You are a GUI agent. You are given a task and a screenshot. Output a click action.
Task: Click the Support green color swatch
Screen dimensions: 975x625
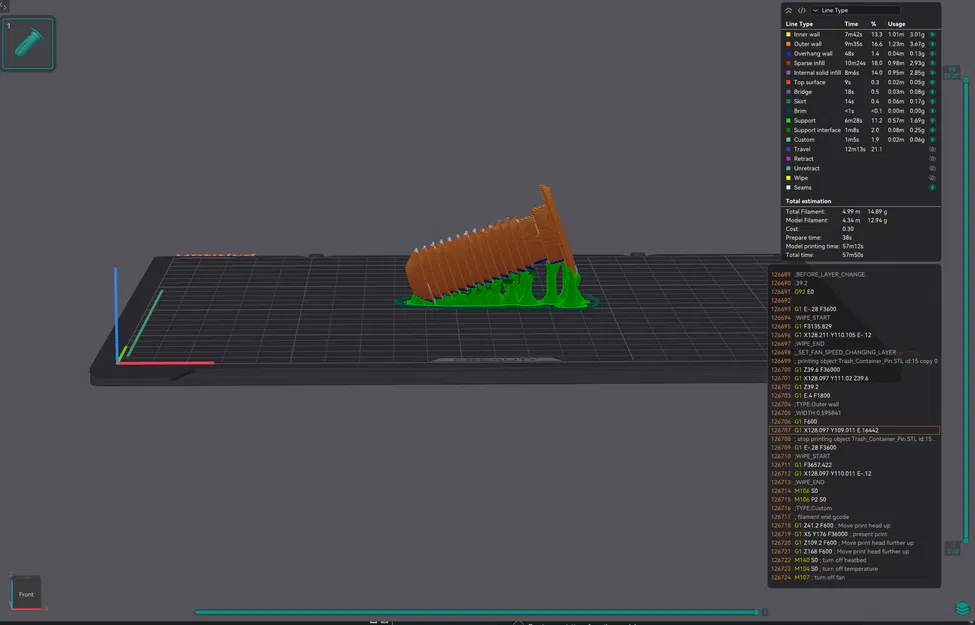pyautogui.click(x=788, y=121)
